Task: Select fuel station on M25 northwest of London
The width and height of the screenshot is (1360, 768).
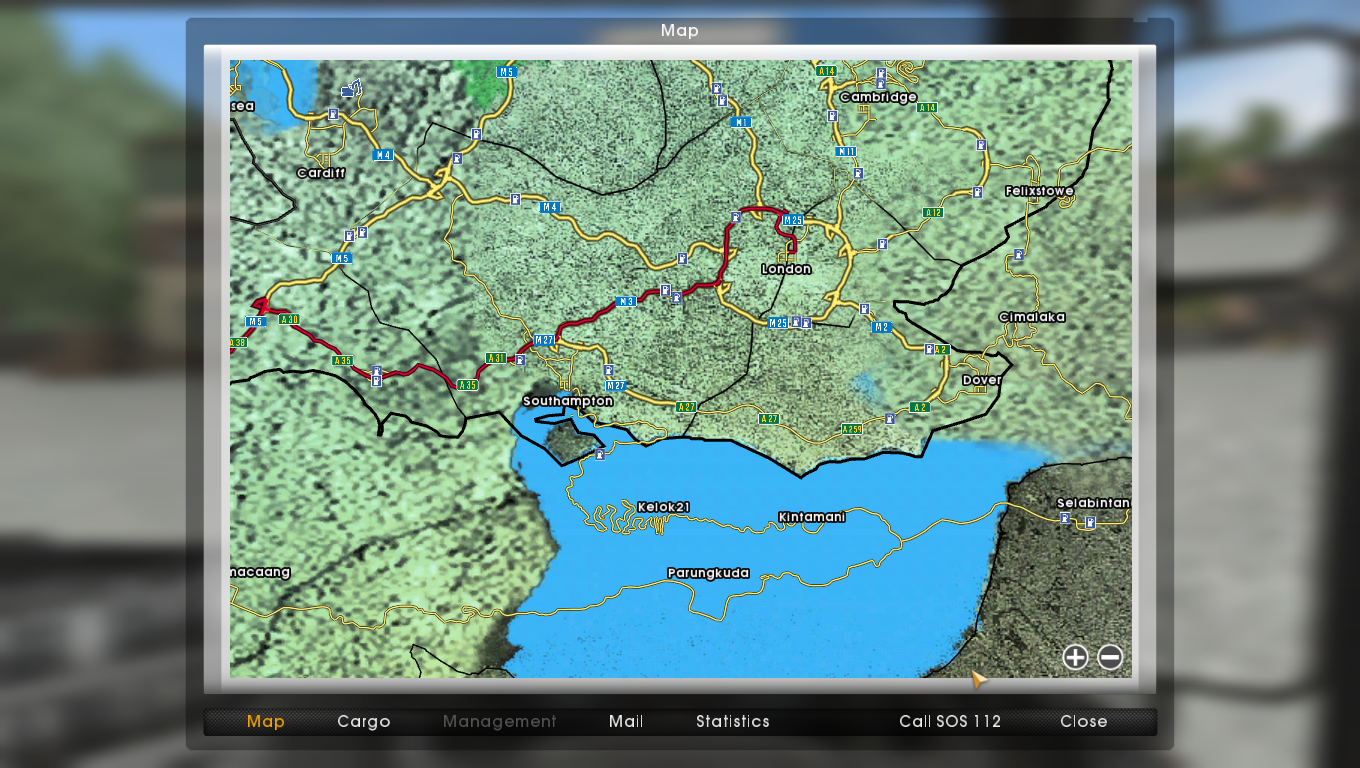Action: [x=735, y=216]
